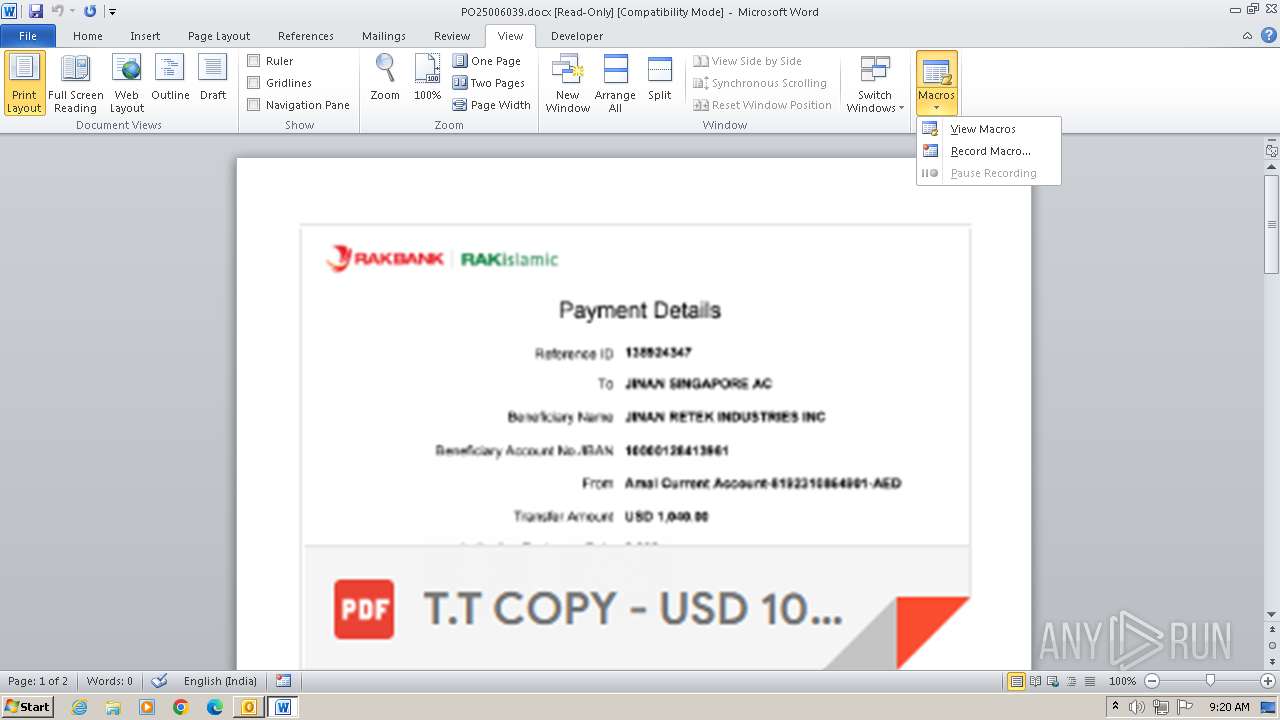This screenshot has height=720, width=1280.
Task: Open Customize Quick Access Toolbar dropdown
Action: pyautogui.click(x=112, y=12)
